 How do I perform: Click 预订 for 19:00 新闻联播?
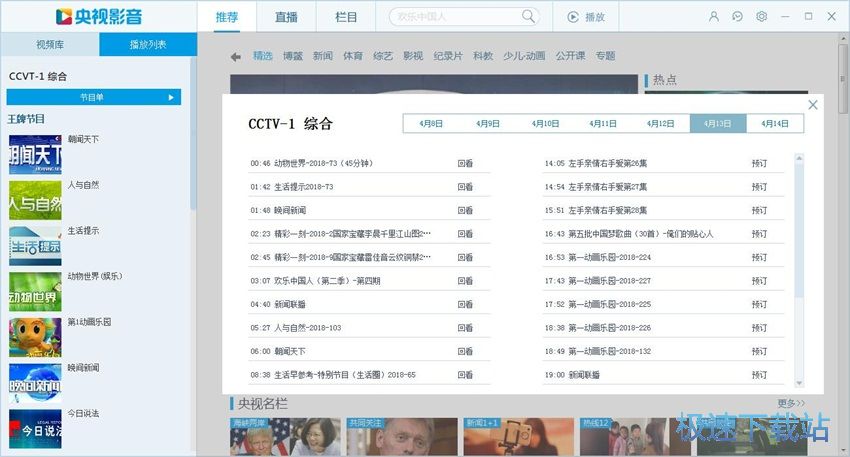[759, 375]
